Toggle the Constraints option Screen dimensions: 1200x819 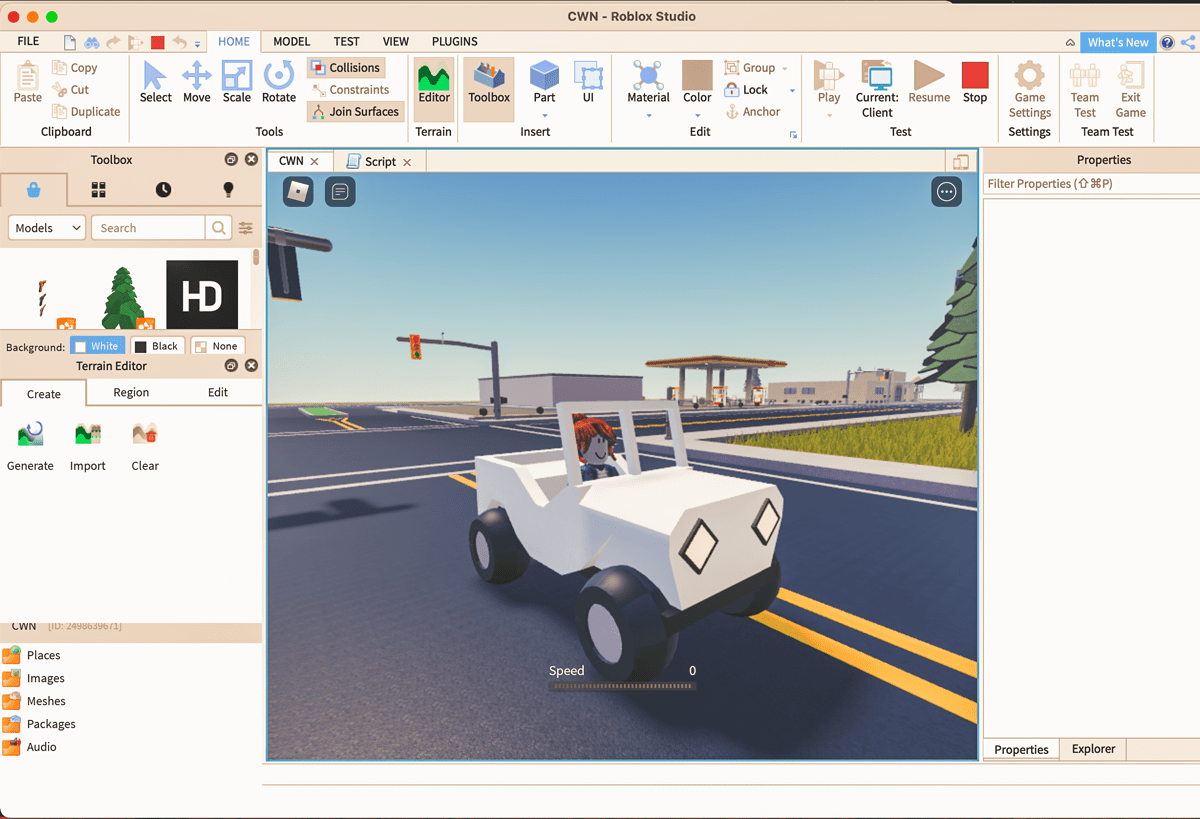pos(350,90)
